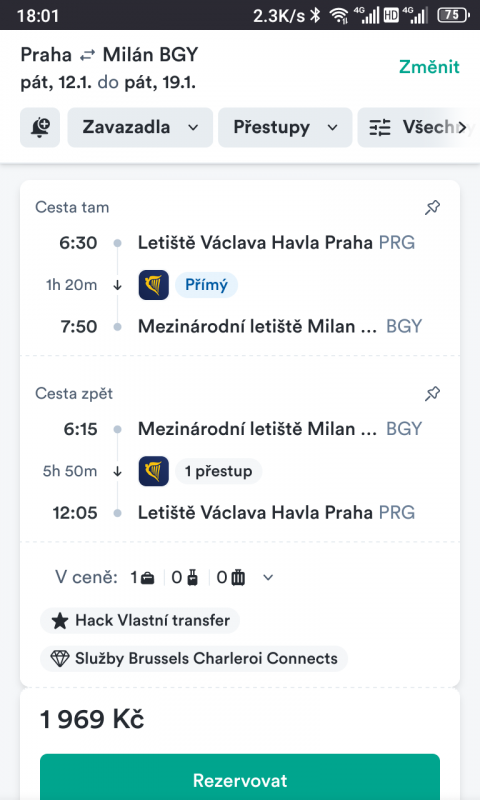
Task: Open the Zavazadla baggage dropdown
Action: coord(140,127)
